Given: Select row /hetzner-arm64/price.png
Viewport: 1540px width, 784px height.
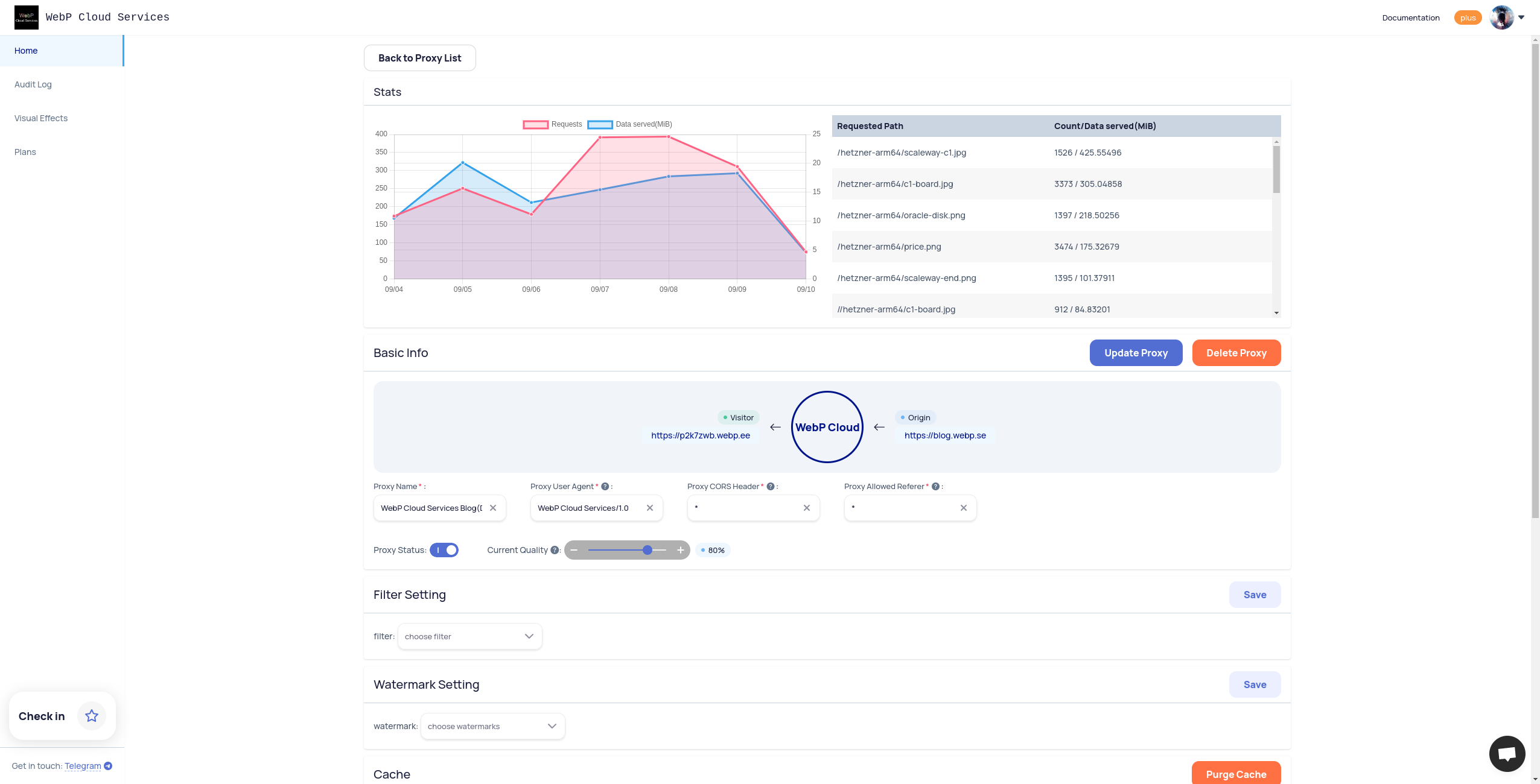Looking at the screenshot, I should [x=1052, y=247].
